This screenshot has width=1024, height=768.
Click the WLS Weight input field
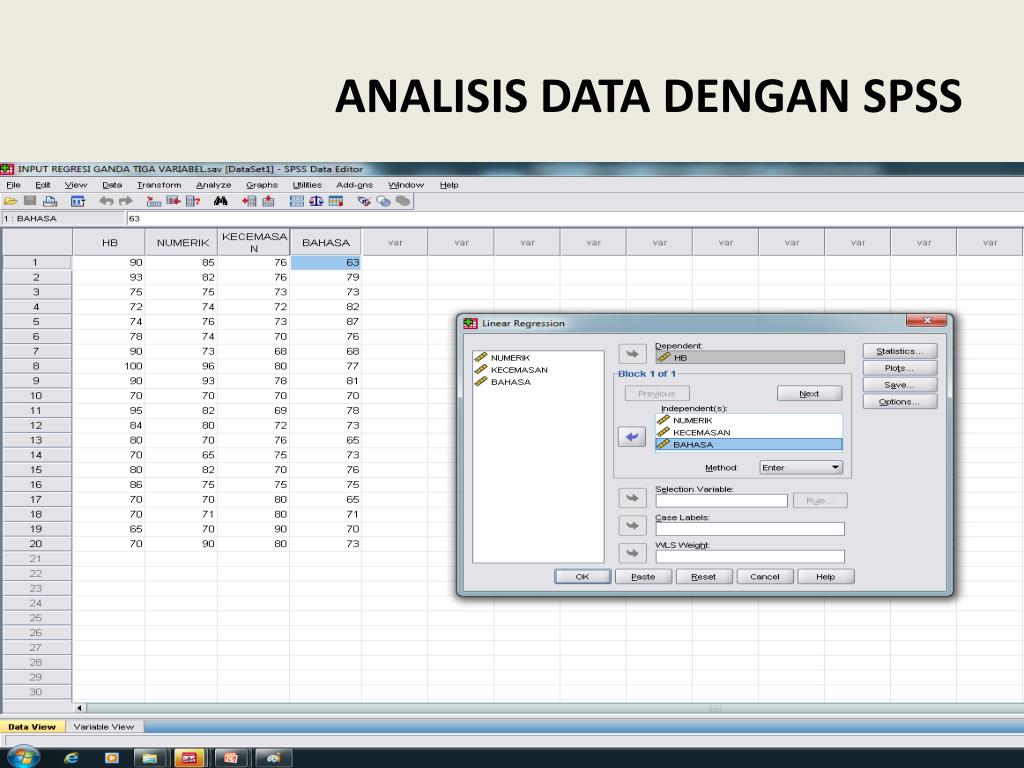750,557
